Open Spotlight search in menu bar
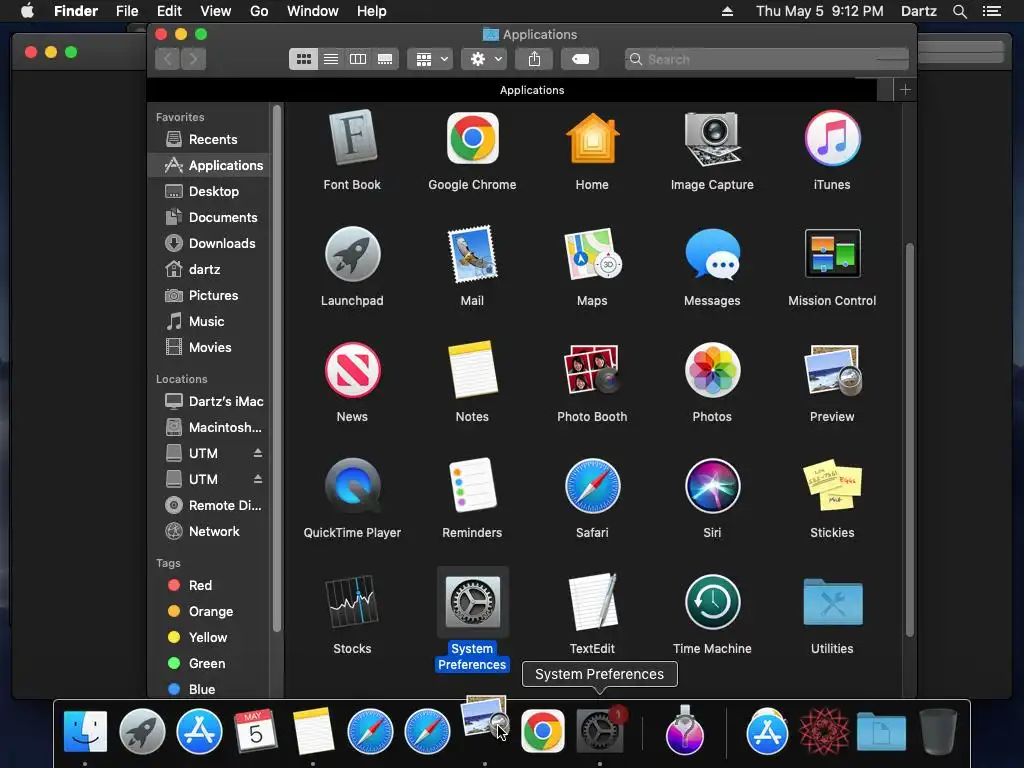This screenshot has height=768, width=1024. (959, 11)
